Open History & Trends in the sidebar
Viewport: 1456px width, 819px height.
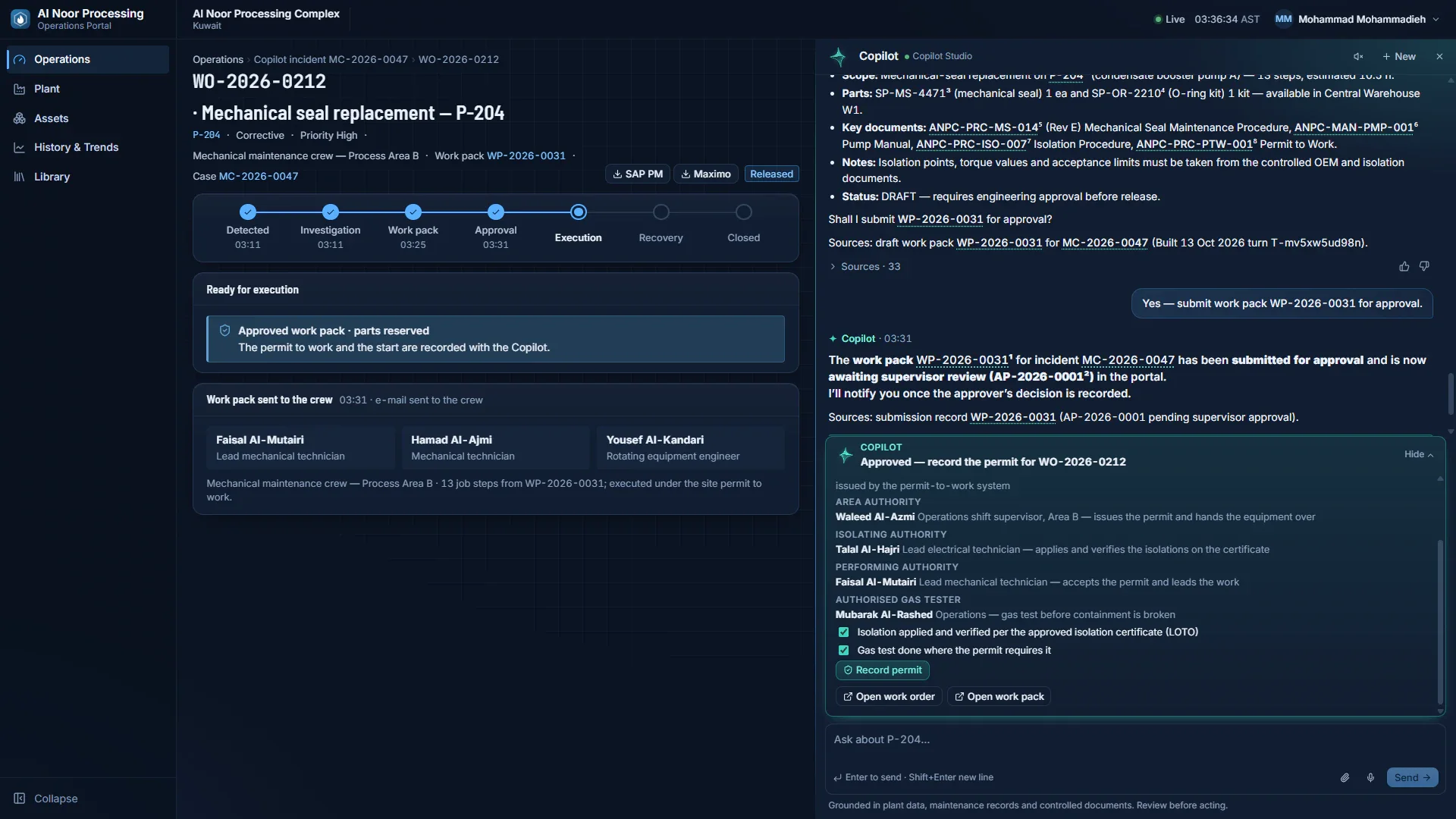click(x=88, y=147)
